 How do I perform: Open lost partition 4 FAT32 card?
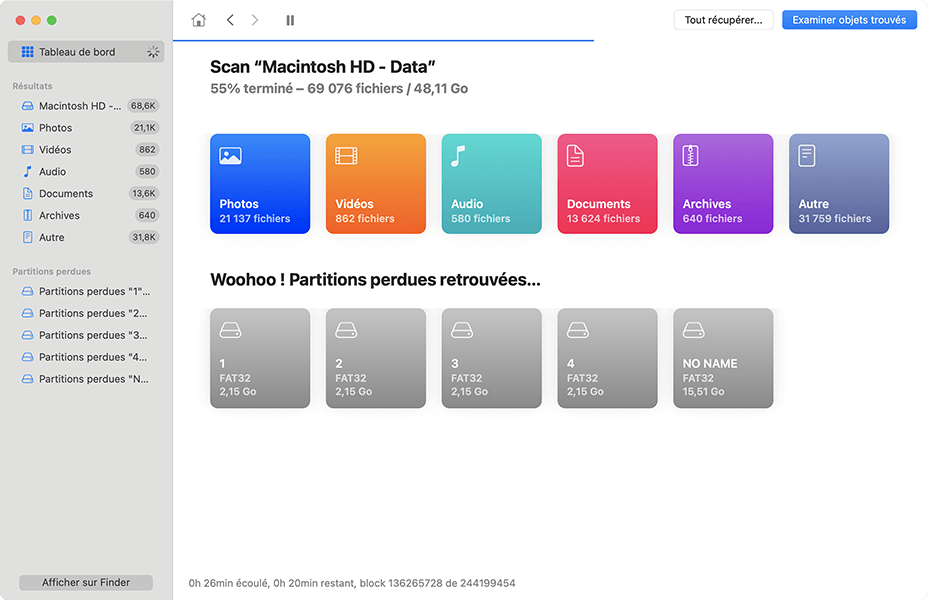[607, 358]
